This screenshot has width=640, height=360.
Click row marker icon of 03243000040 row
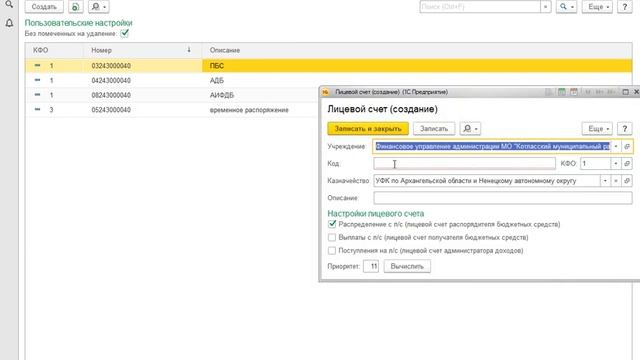click(x=38, y=65)
